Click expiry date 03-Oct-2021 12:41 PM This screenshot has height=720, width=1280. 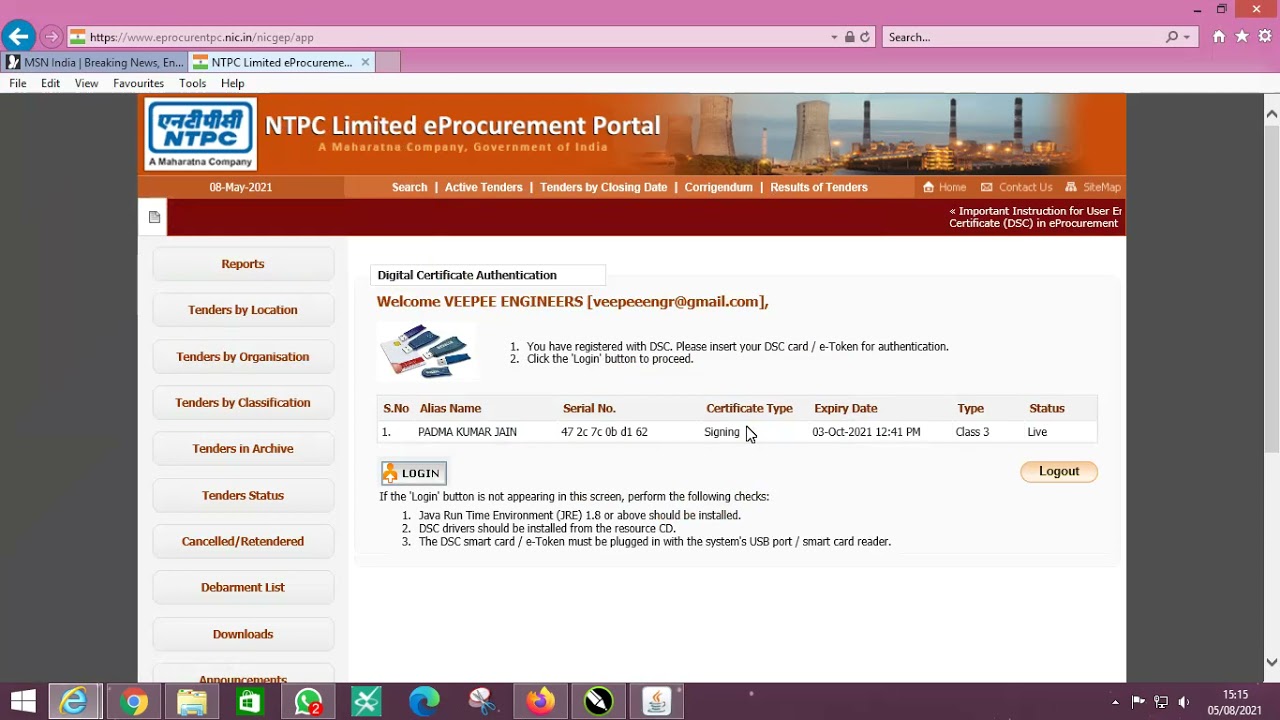click(x=866, y=432)
